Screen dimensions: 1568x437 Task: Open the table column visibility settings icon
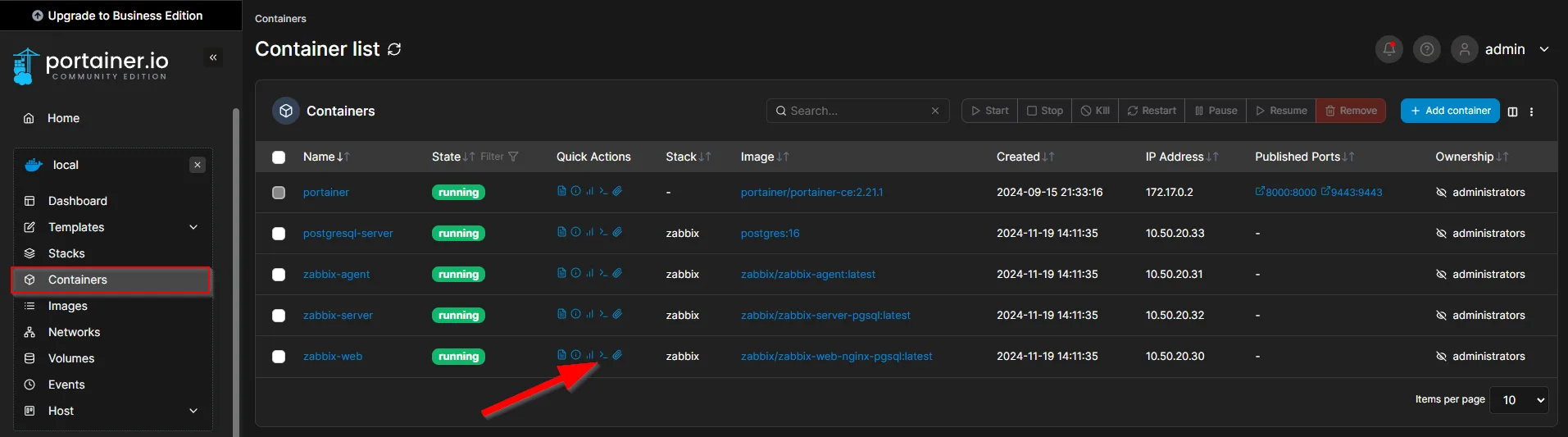(1512, 112)
